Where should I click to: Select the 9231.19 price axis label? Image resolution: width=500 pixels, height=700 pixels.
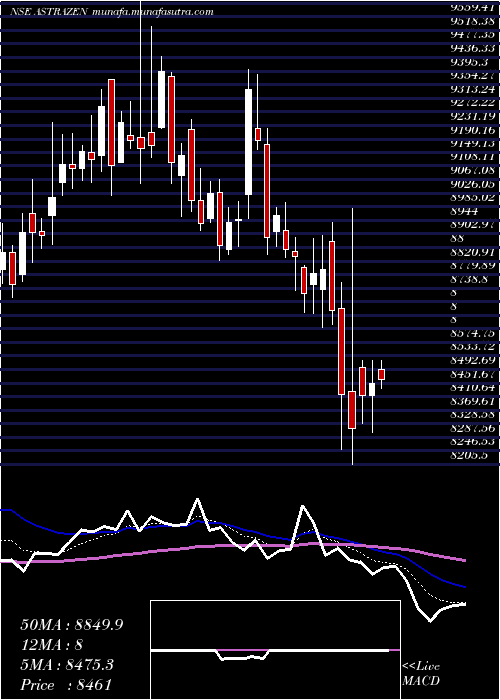click(x=474, y=116)
